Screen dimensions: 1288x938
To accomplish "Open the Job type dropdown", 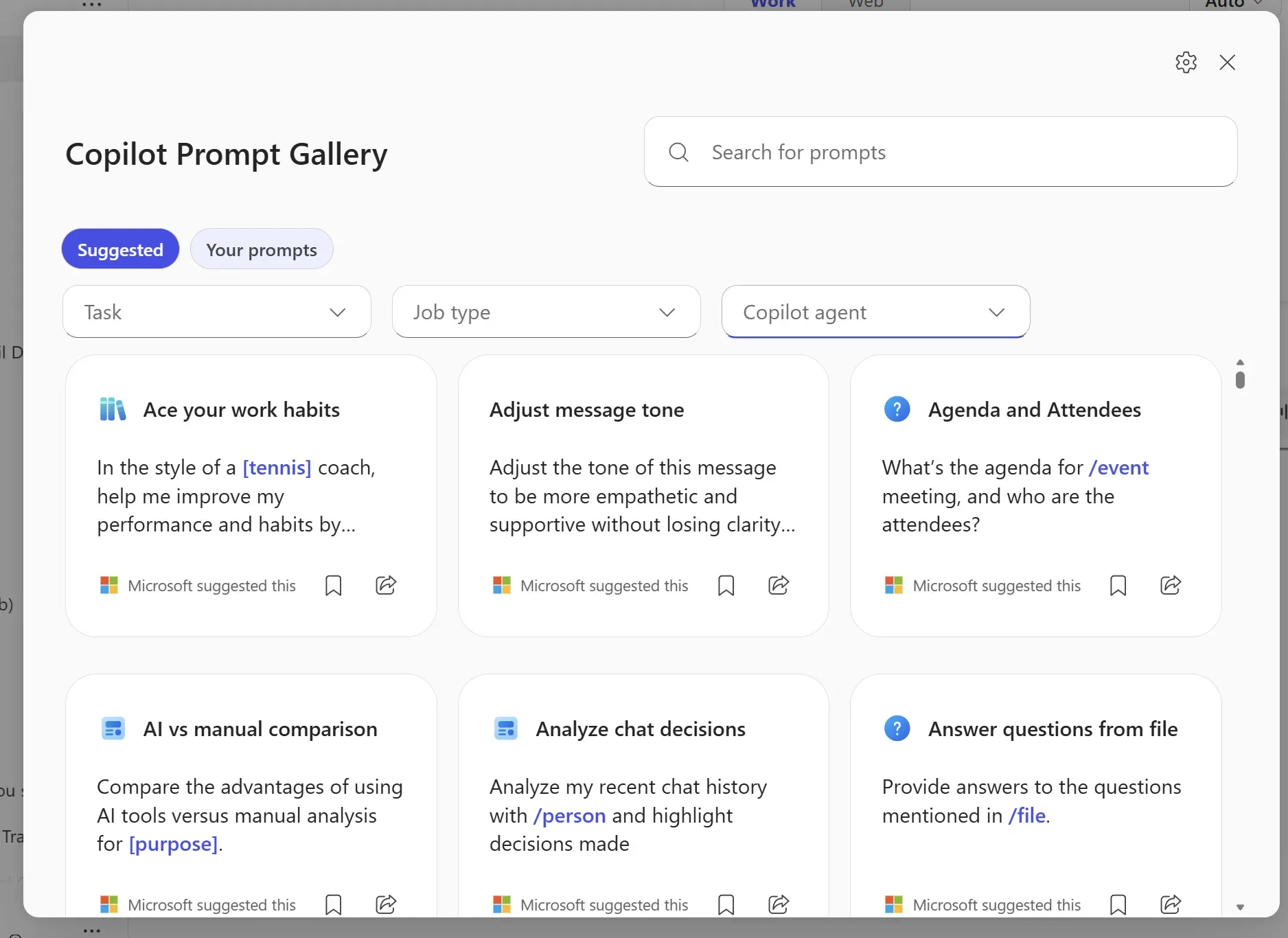I will pyautogui.click(x=547, y=312).
